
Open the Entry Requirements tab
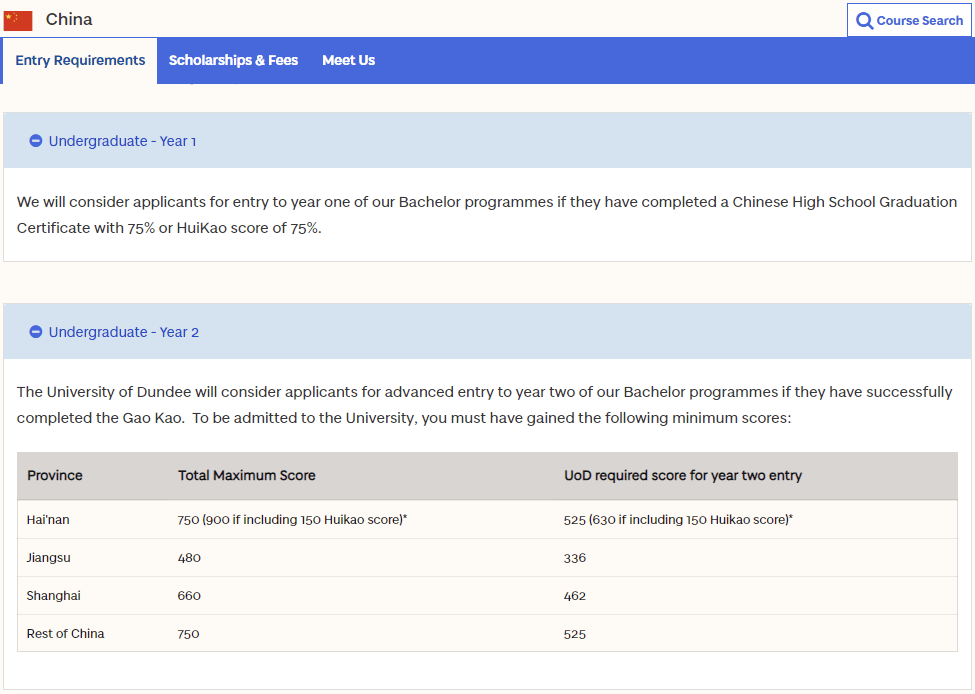point(80,60)
